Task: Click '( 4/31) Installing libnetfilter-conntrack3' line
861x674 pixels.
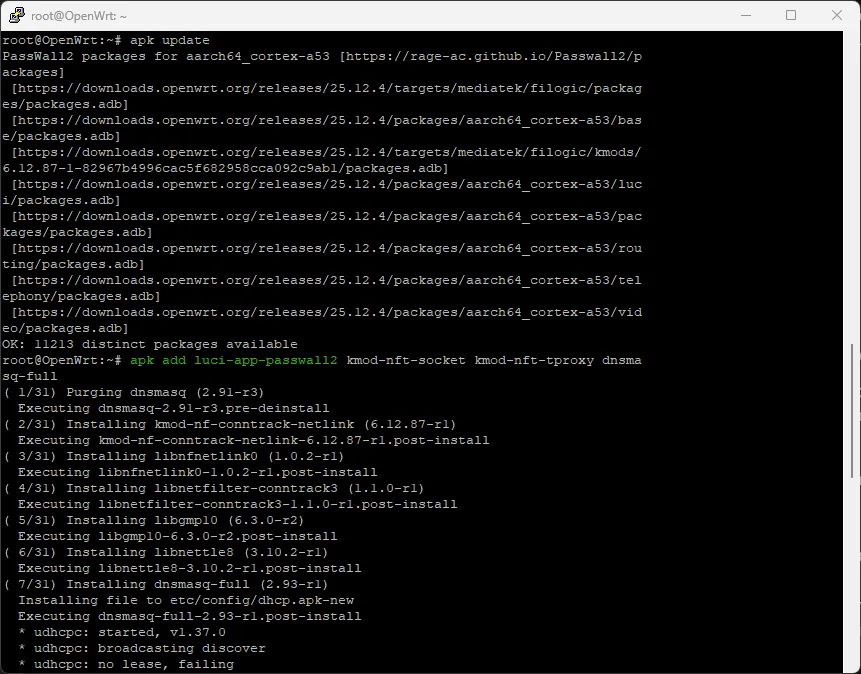Action: (213, 488)
